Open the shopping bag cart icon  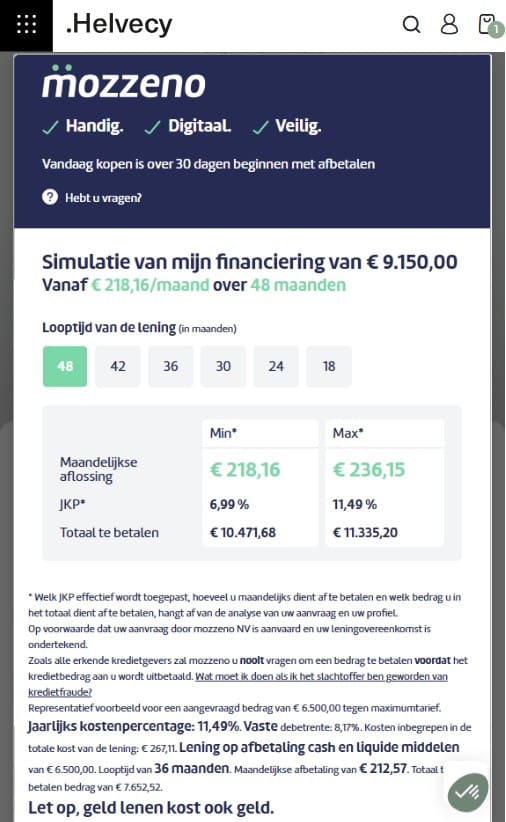tap(490, 25)
